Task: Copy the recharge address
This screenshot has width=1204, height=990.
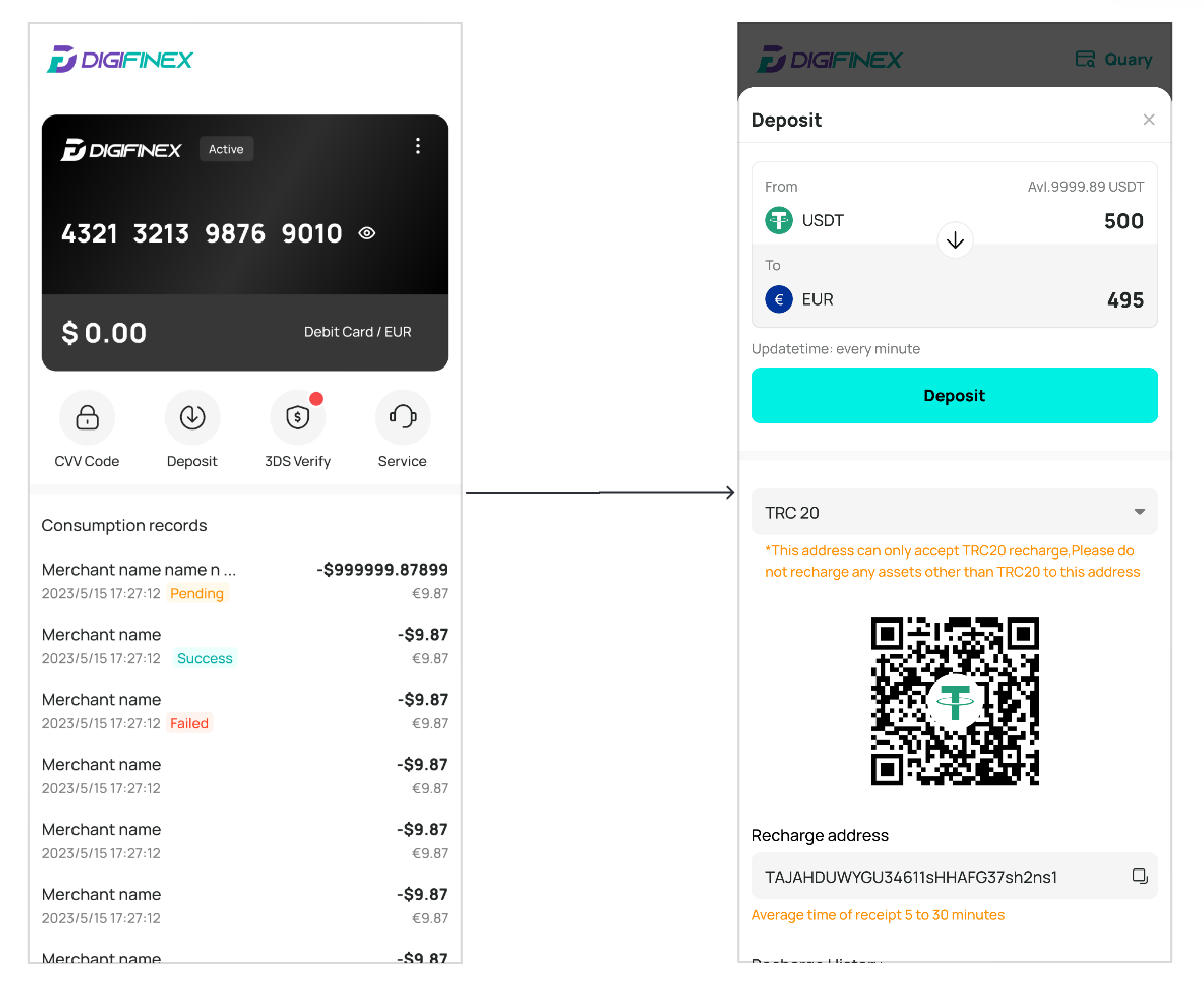Action: (x=1139, y=876)
